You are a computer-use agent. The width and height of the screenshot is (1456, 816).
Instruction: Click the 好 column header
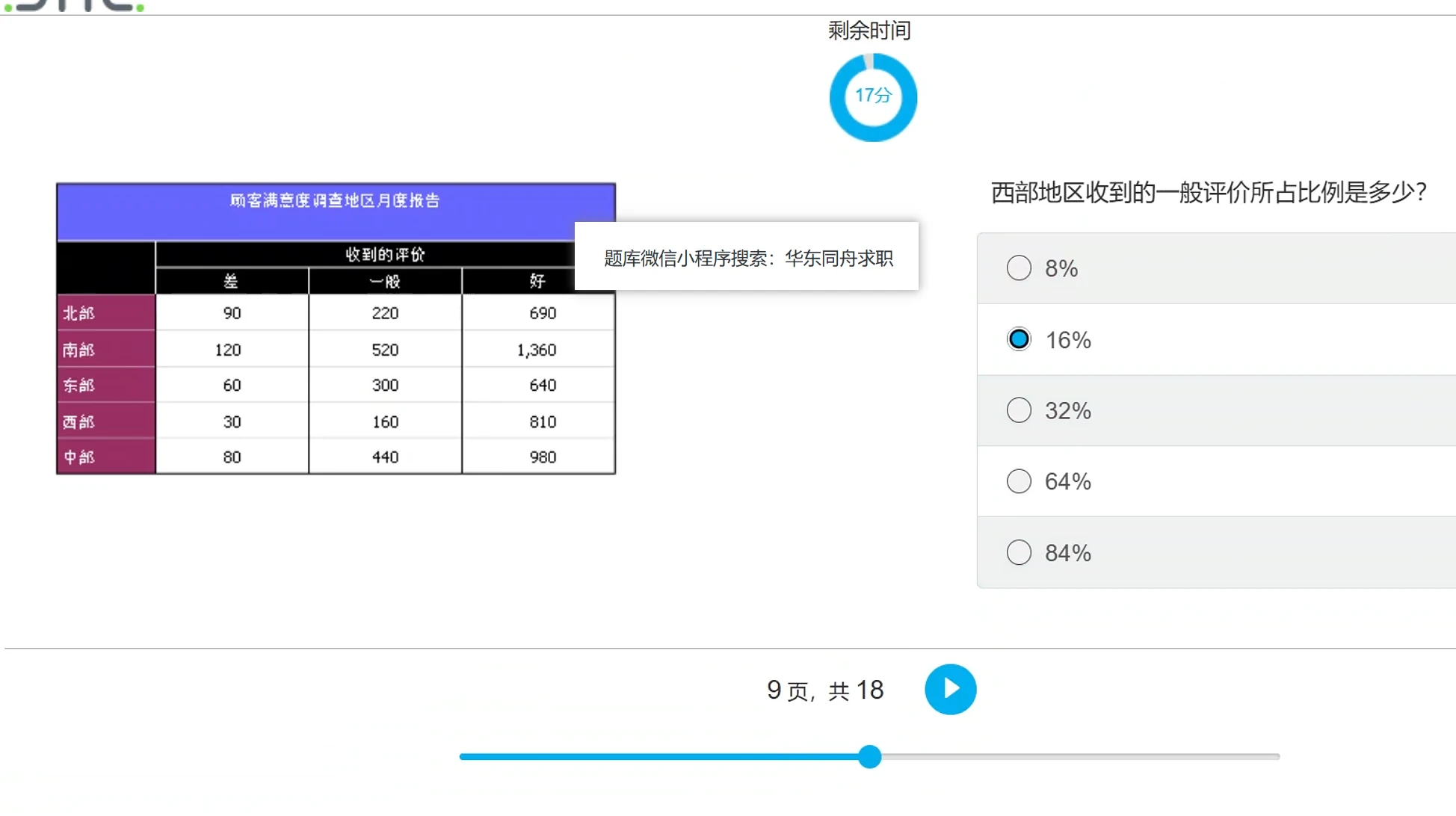coord(537,282)
